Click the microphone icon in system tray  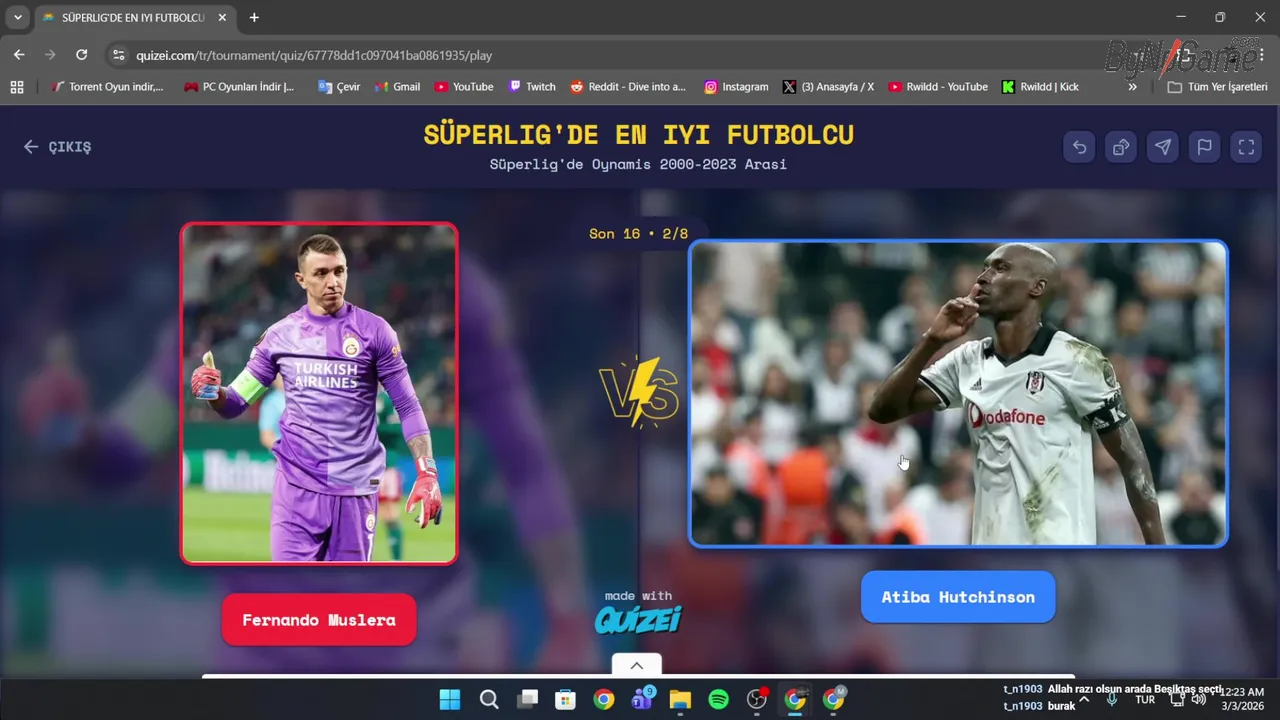click(x=1111, y=699)
